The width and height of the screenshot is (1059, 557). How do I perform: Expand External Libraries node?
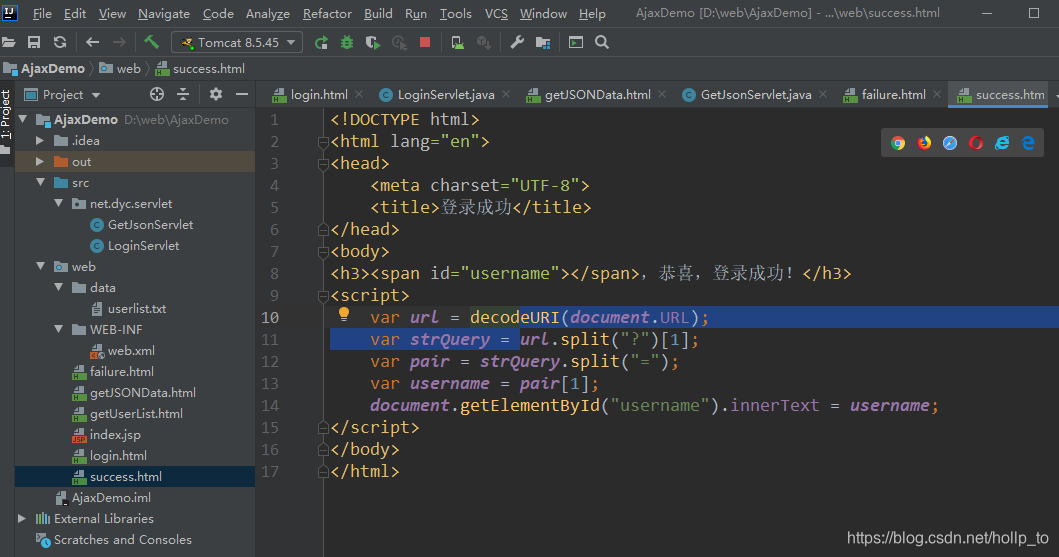22,519
